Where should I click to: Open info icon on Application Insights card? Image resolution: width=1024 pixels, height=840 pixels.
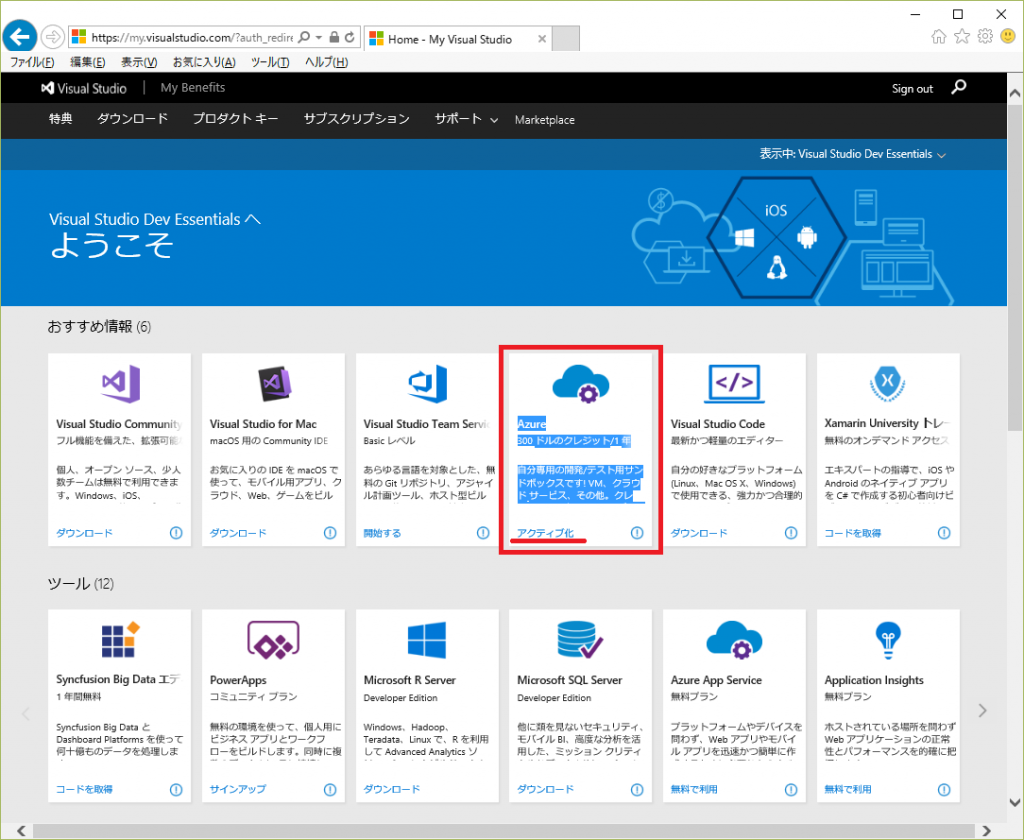pyautogui.click(x=944, y=789)
